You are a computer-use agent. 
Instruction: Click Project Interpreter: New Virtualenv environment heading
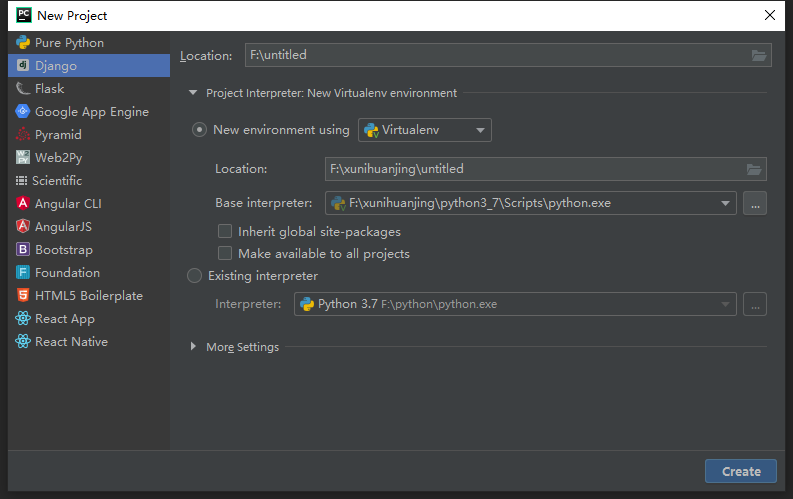[x=331, y=93]
